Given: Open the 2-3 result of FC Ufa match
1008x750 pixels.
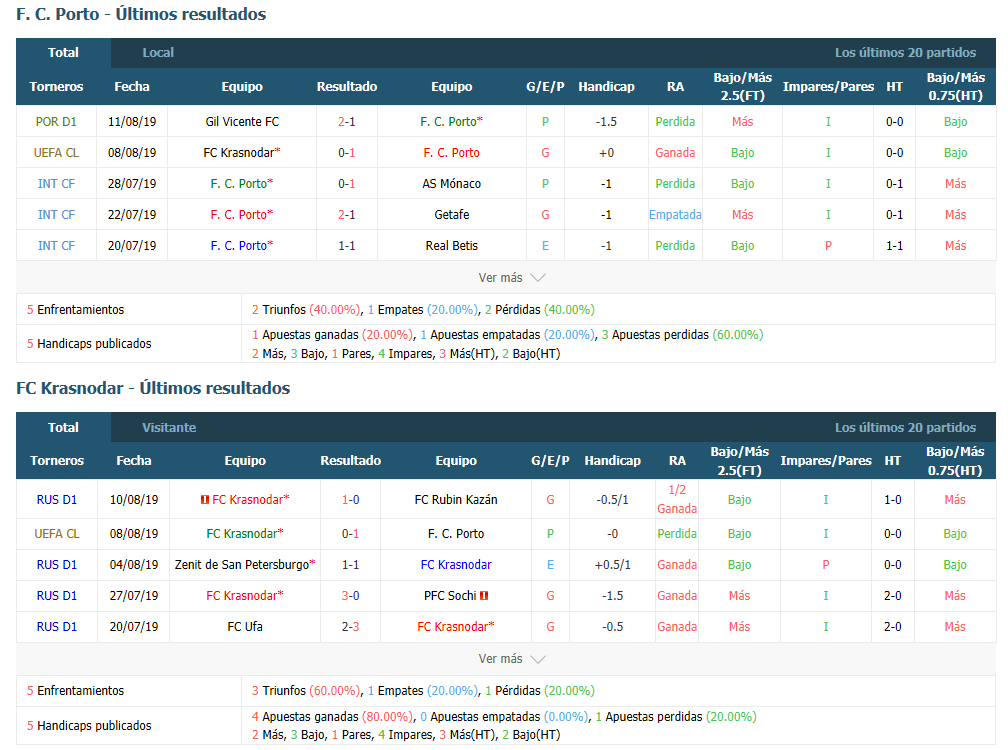Looking at the screenshot, I should (350, 627).
